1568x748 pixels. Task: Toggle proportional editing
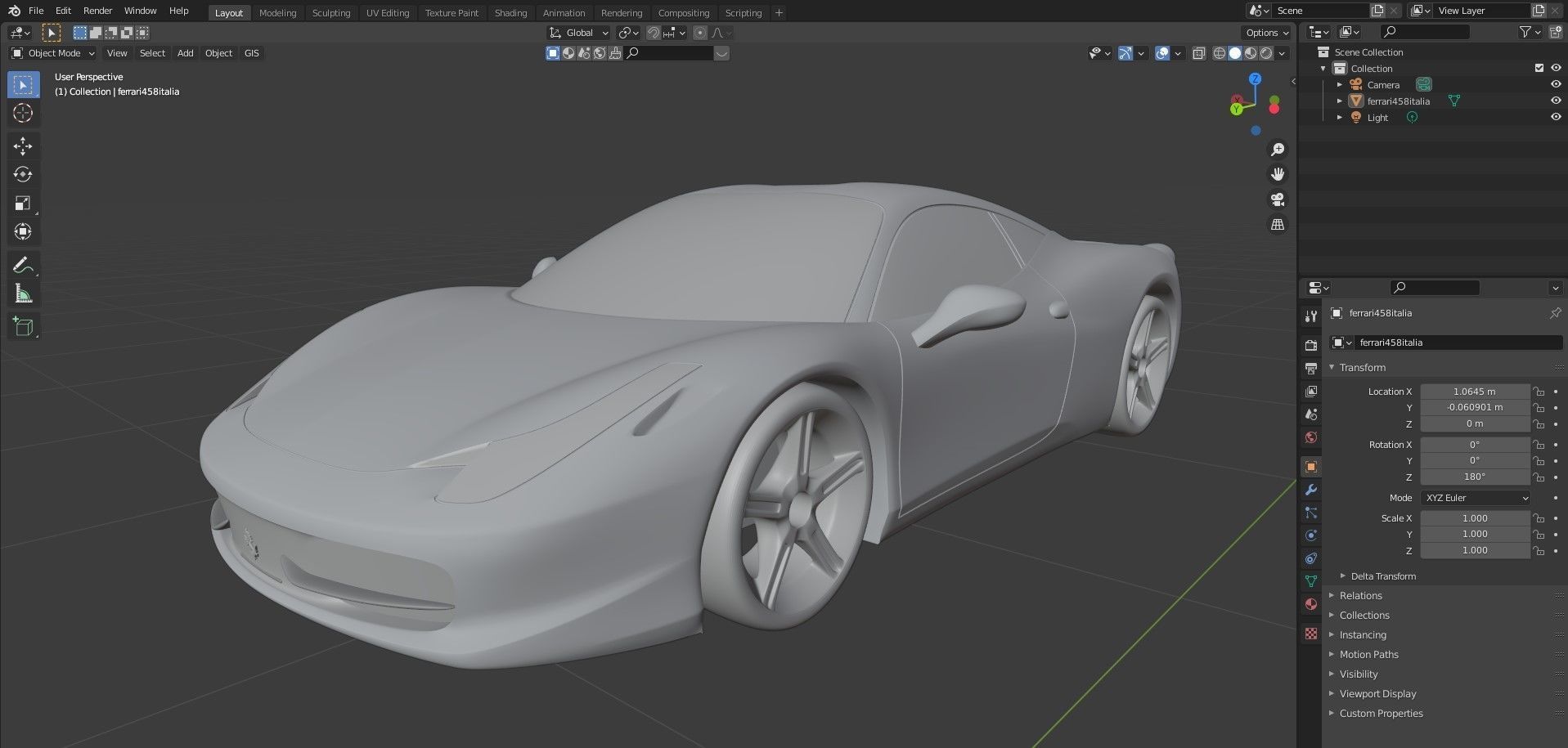(700, 33)
